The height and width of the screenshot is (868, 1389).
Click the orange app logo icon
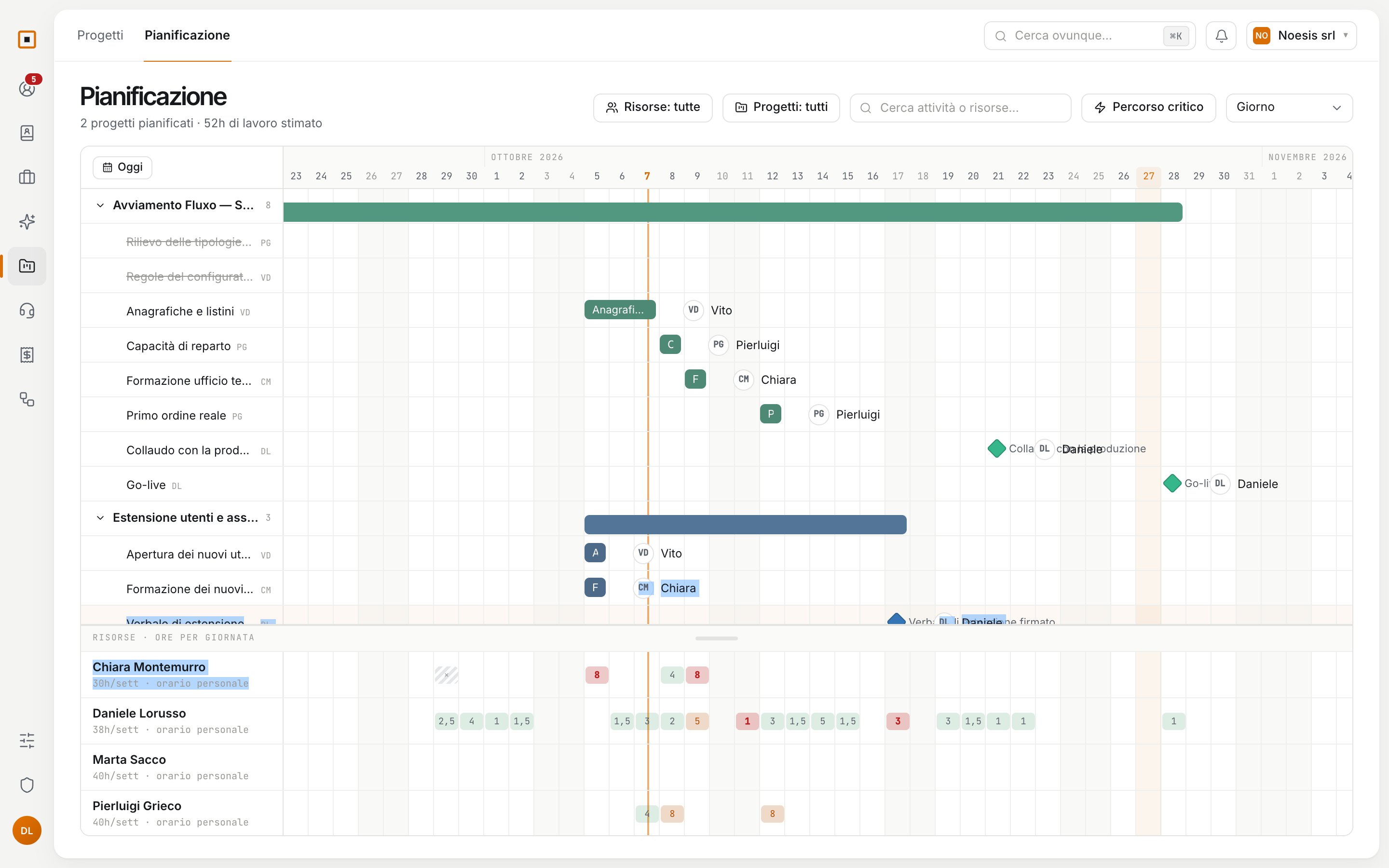pyautogui.click(x=27, y=40)
